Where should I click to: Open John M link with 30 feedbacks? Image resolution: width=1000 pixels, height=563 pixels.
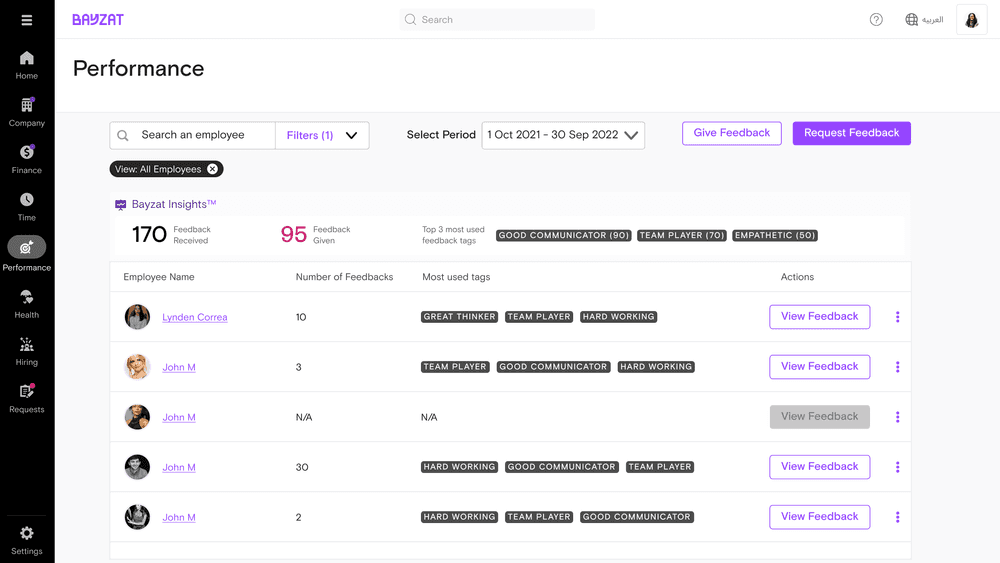(179, 467)
